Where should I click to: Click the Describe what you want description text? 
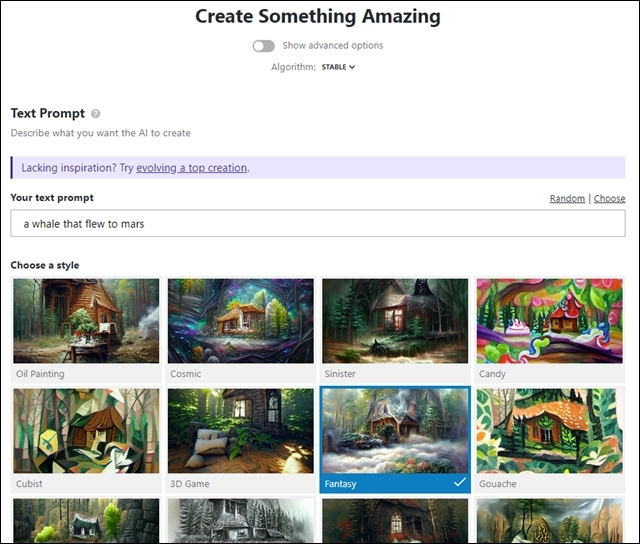click(x=100, y=133)
